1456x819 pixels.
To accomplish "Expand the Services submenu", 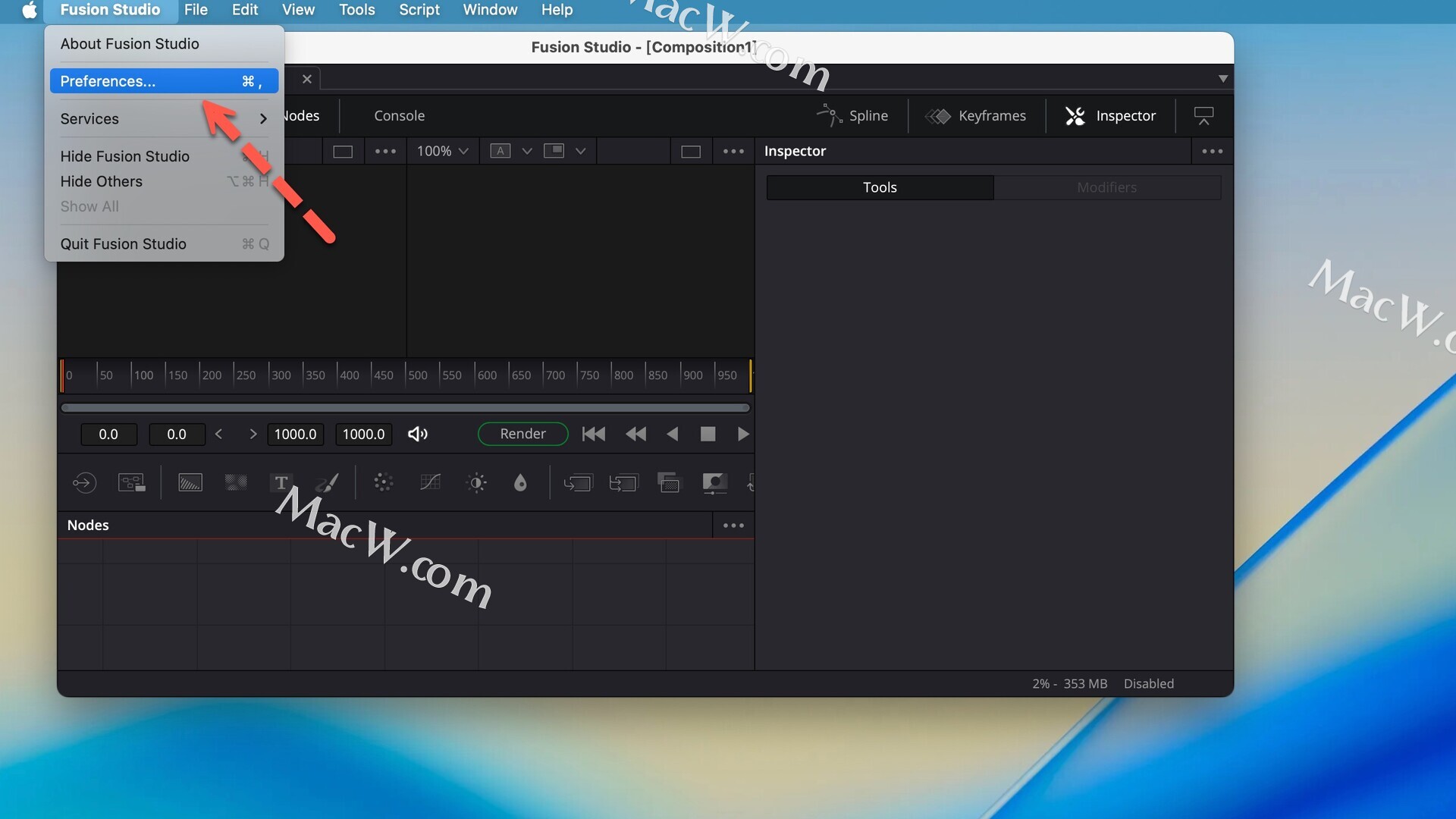I will click(x=165, y=119).
